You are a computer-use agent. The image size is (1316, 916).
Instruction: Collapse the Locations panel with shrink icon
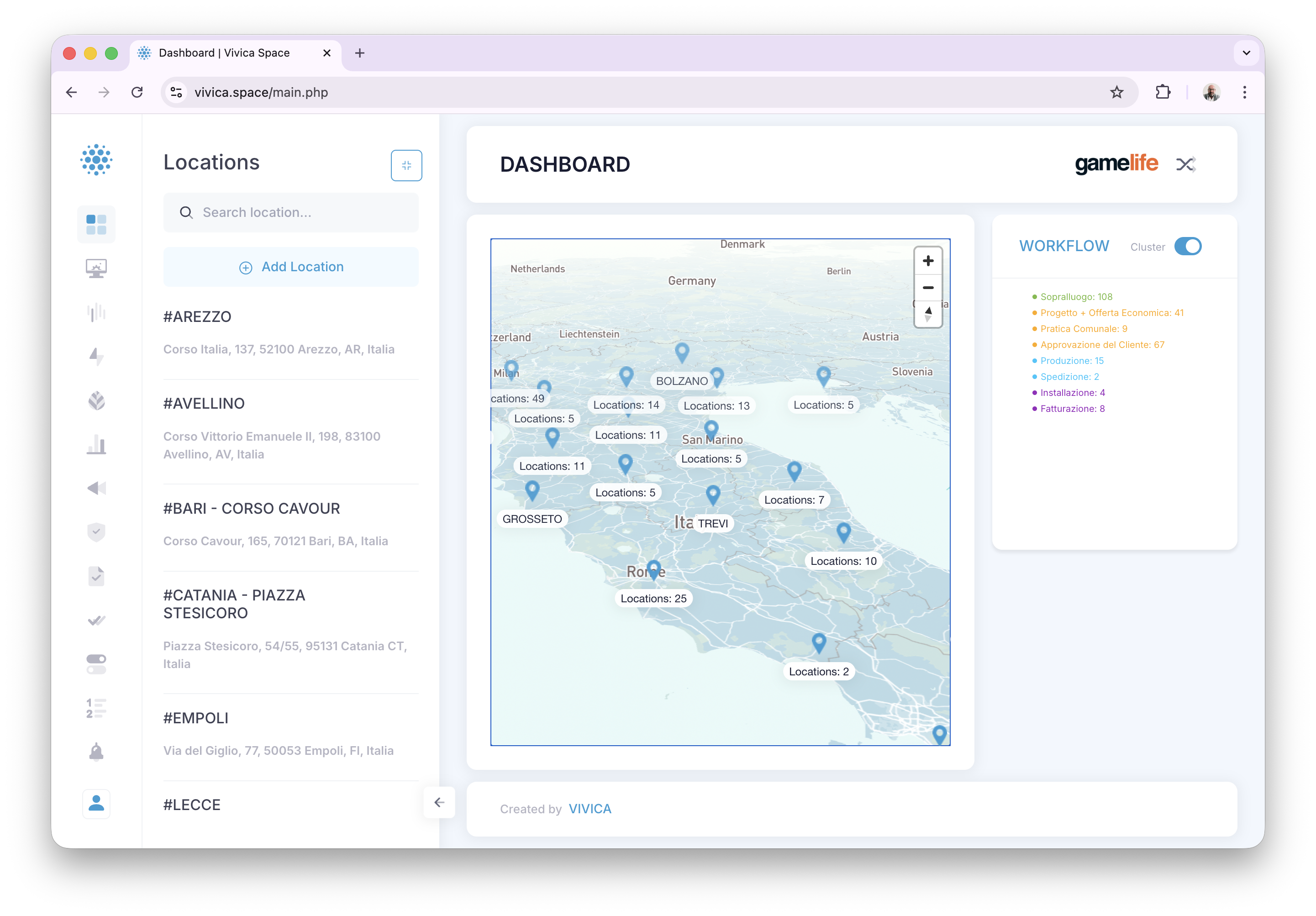coord(406,165)
